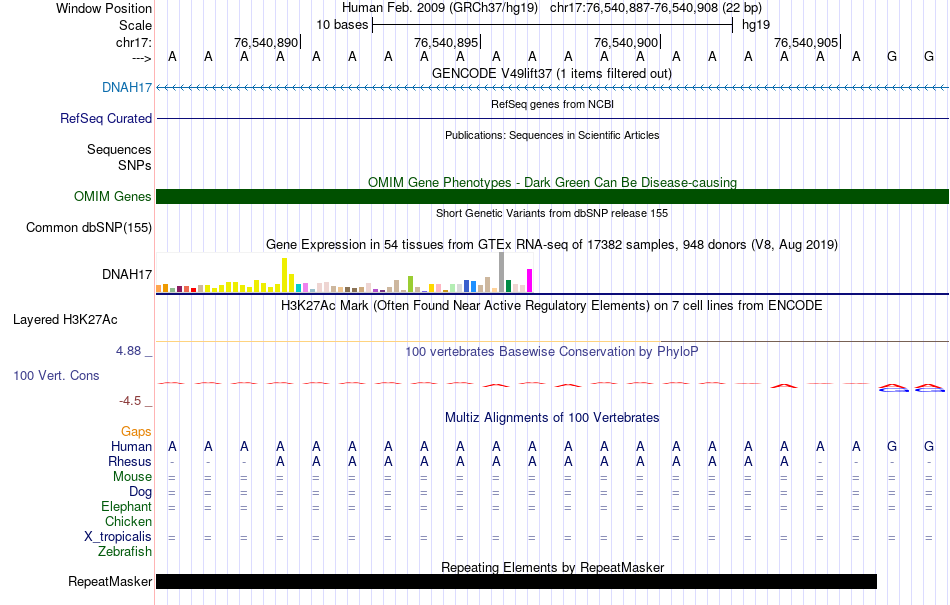Open the Layered H3K27Ac track label
Image resolution: width=950 pixels, height=605 pixels.
(65, 319)
